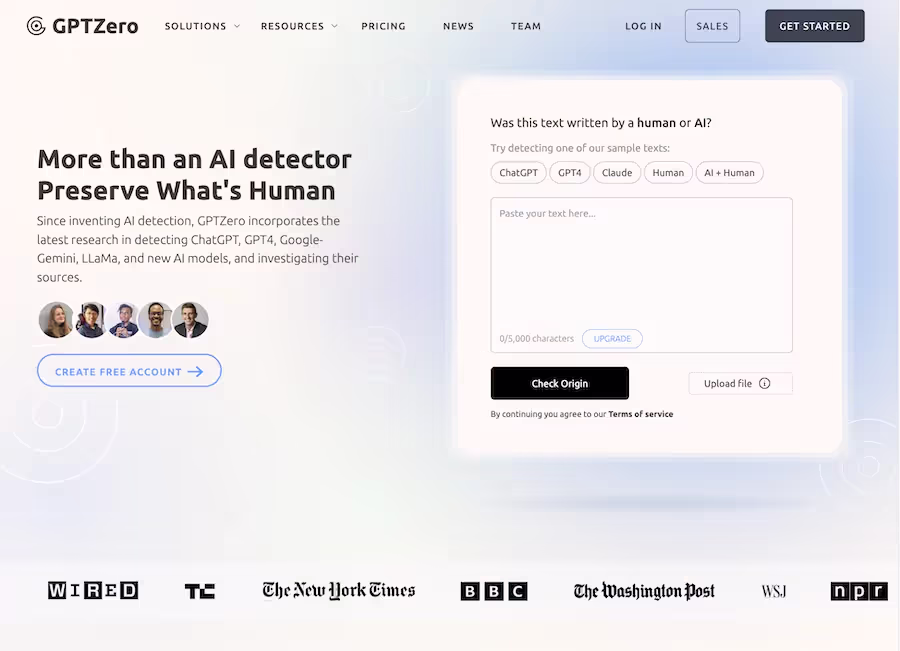Screen dimensions: 900x651
Task: Click the BBC logo
Action: [494, 591]
